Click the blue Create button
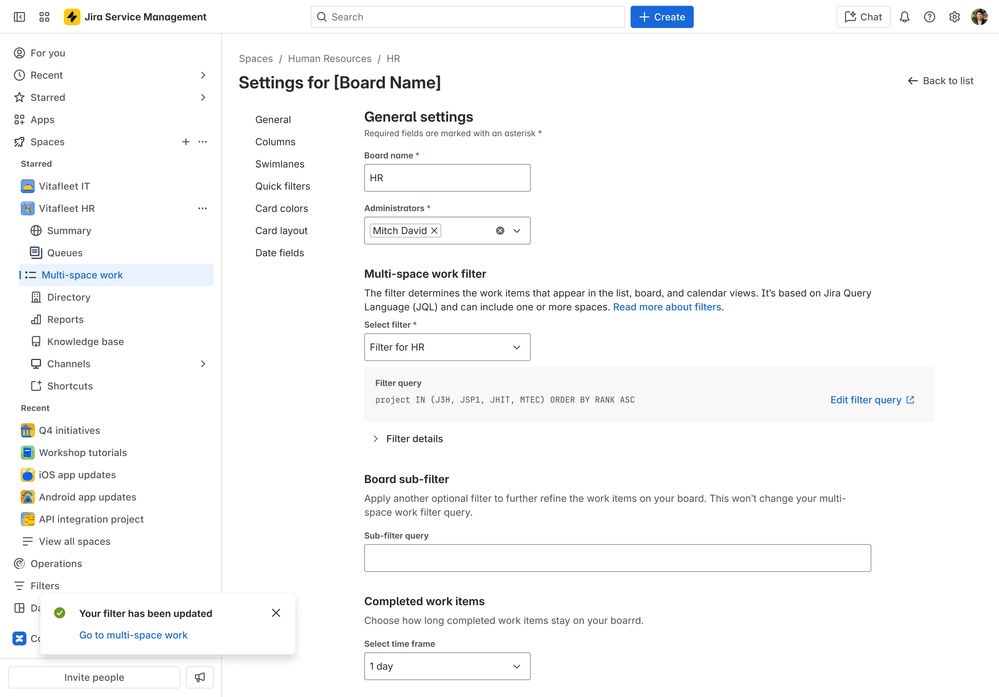Viewport: 999px width, 697px height. [x=662, y=17]
